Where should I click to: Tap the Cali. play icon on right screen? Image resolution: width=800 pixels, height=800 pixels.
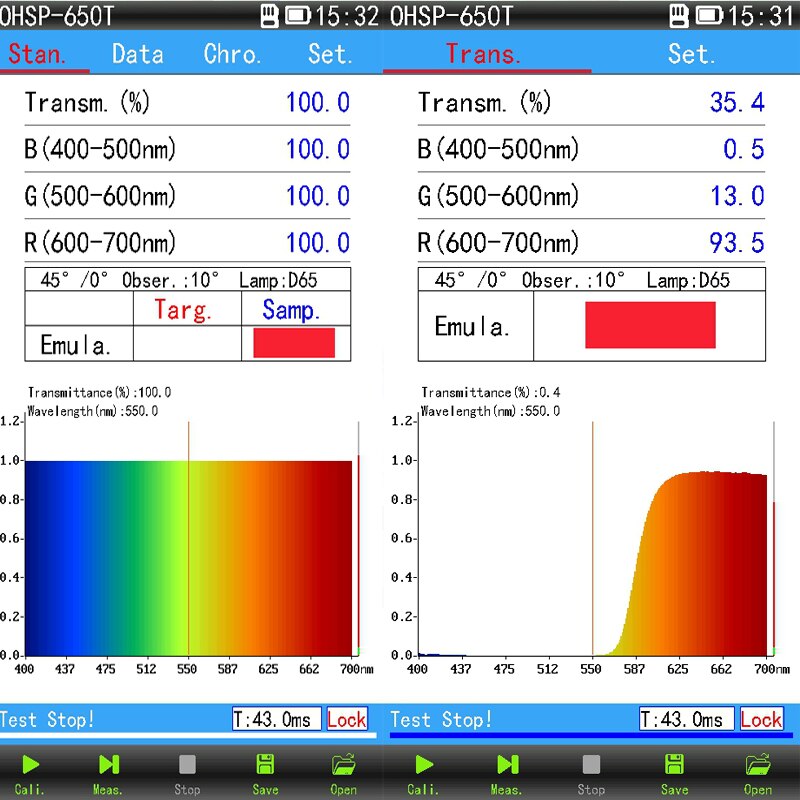coord(424,764)
